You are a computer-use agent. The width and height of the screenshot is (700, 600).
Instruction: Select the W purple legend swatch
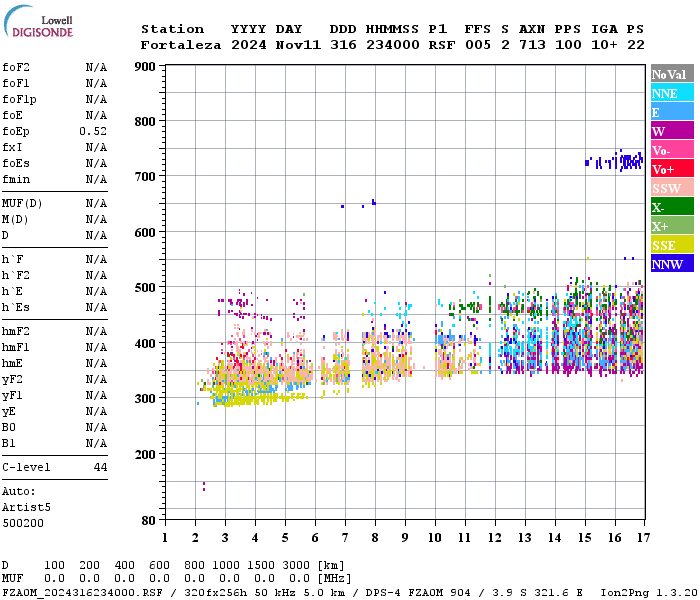coord(672,131)
